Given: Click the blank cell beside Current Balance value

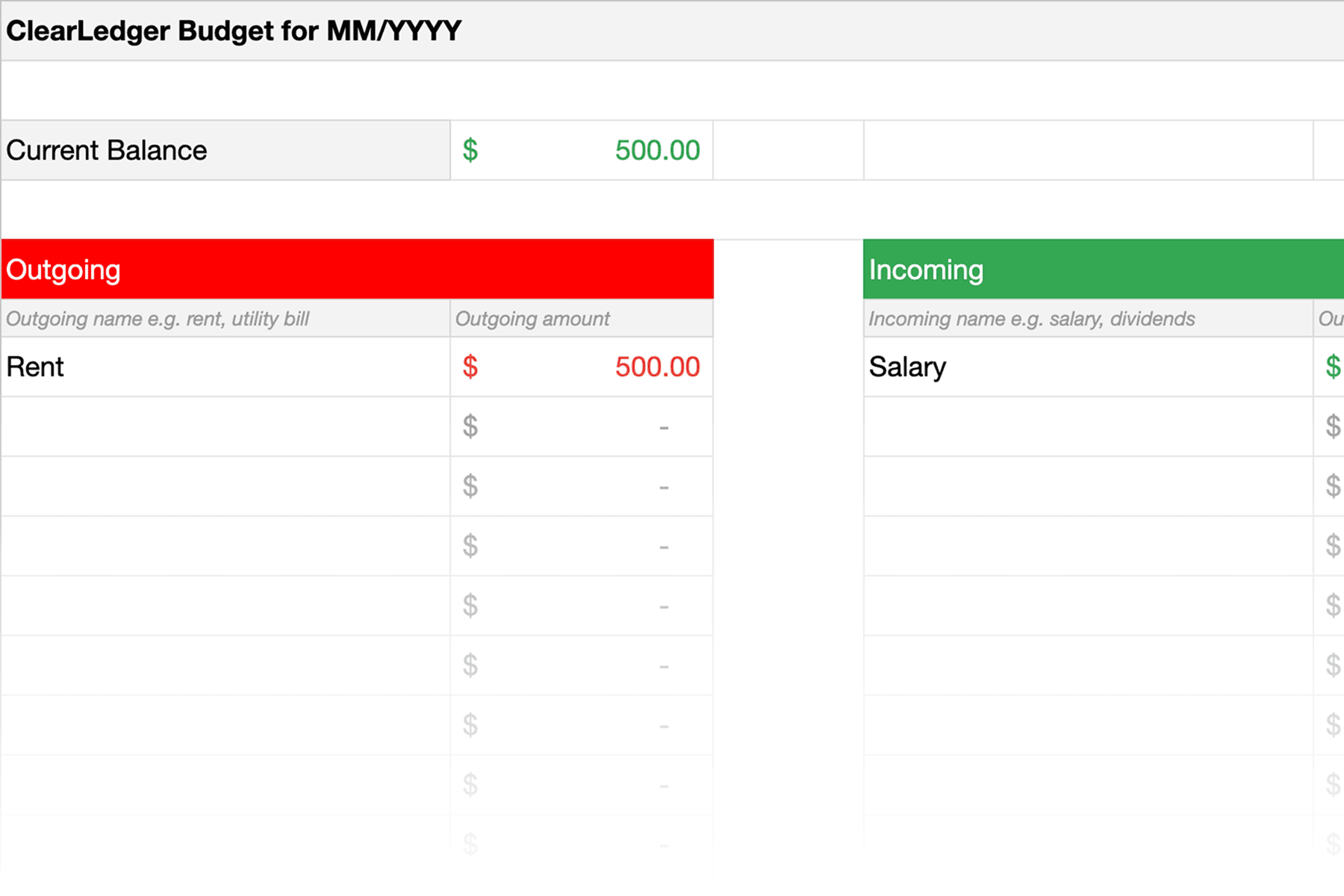Looking at the screenshot, I should pos(788,149).
